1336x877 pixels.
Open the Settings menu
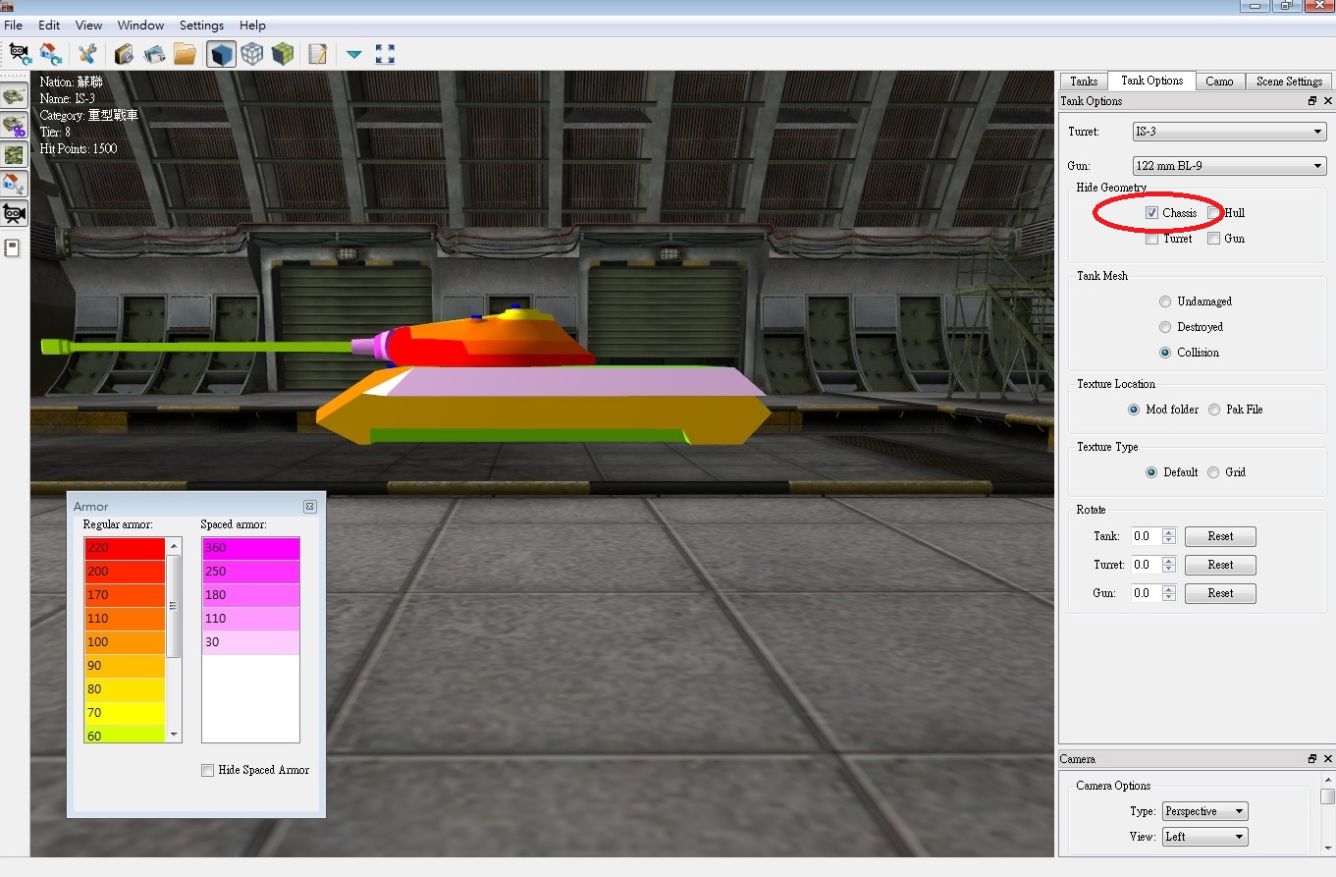tap(201, 25)
